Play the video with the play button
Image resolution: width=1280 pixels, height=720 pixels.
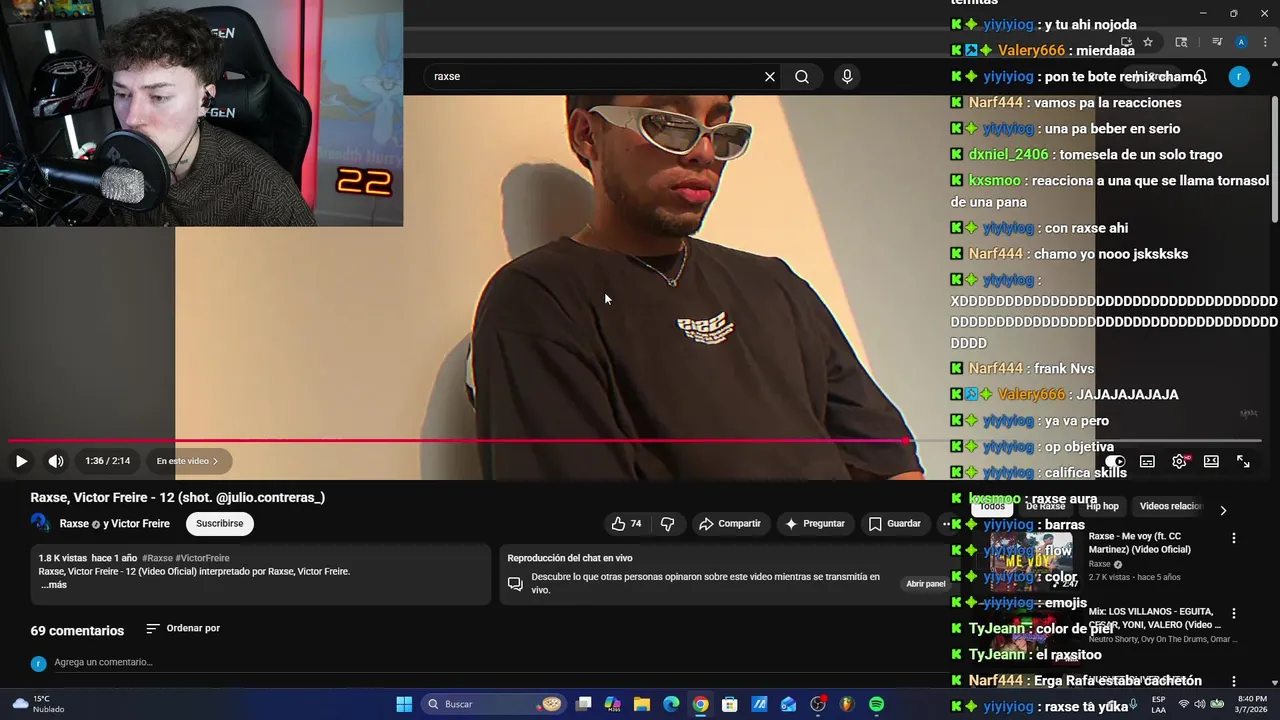(x=21, y=461)
